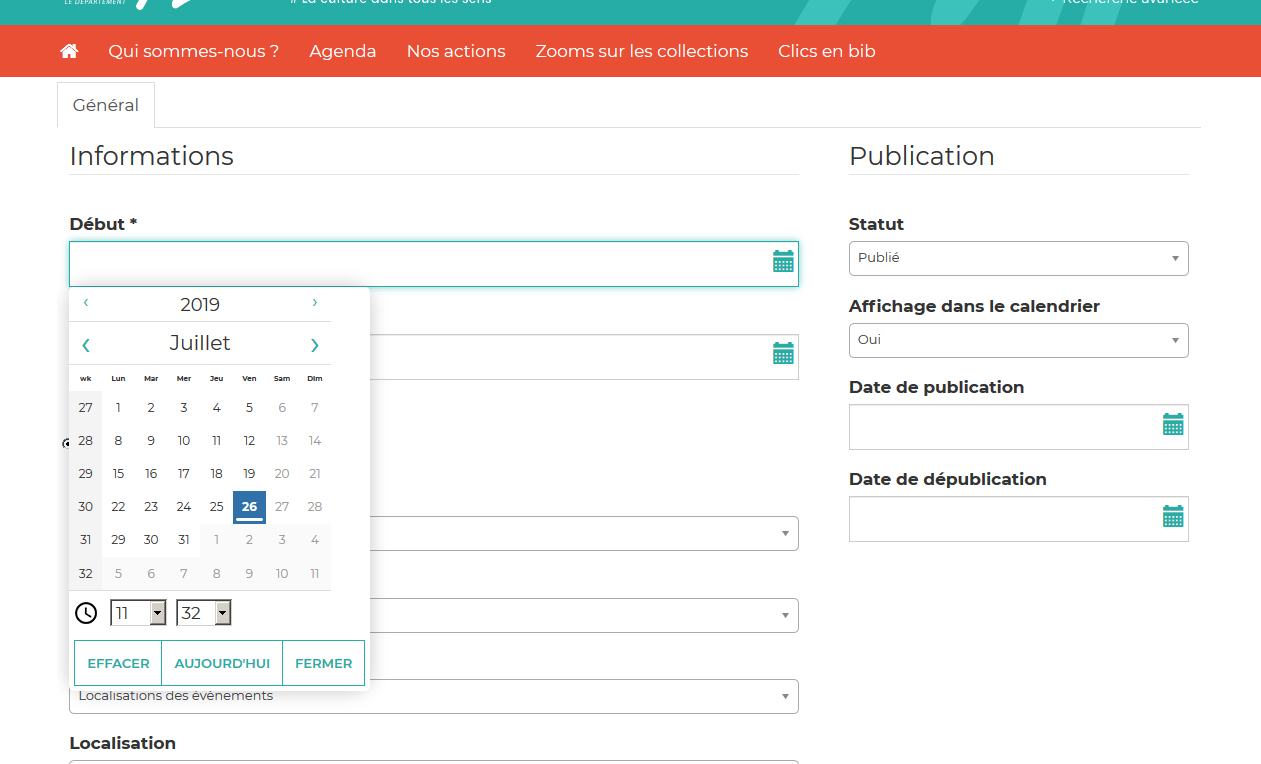Go to next month arrow
The height and width of the screenshot is (764, 1261).
(314, 344)
